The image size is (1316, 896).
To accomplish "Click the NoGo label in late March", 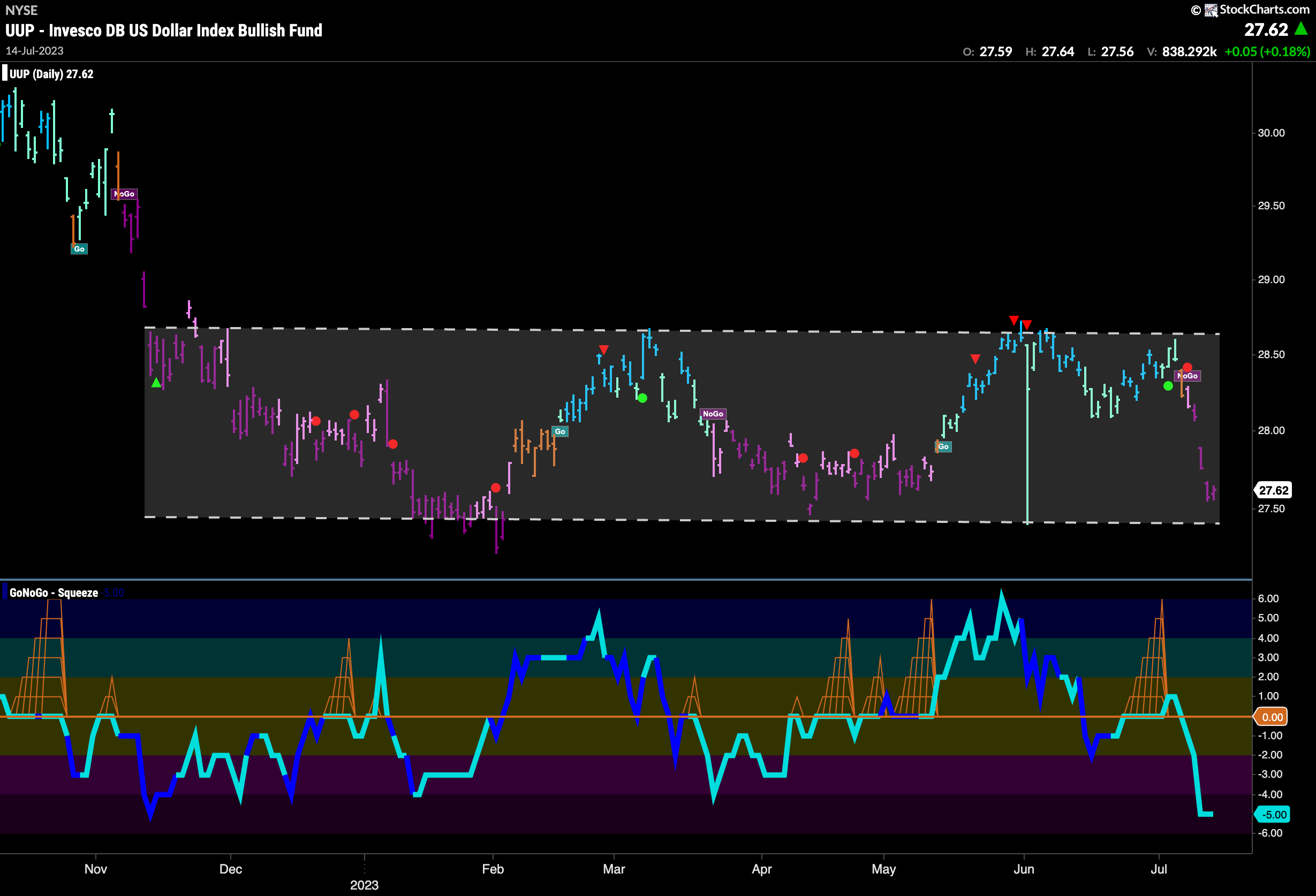I will [713, 414].
